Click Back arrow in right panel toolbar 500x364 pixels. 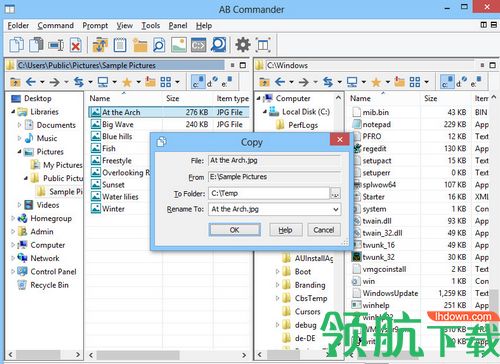coord(280,82)
